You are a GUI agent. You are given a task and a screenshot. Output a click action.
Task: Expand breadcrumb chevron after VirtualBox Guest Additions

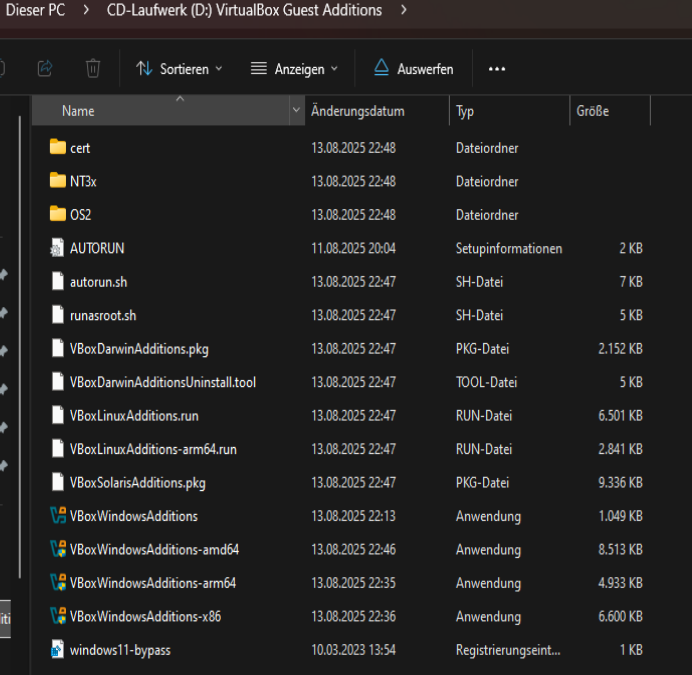403,10
